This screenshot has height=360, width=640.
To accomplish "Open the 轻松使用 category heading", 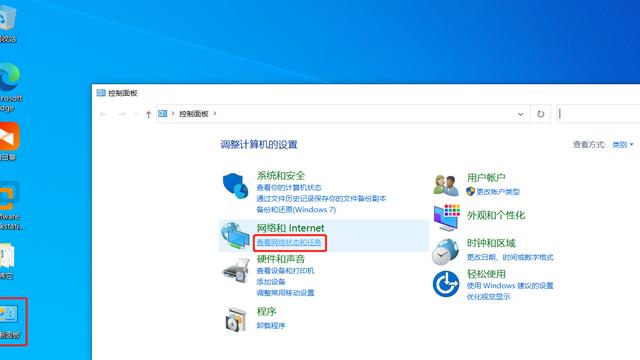I will [486, 274].
